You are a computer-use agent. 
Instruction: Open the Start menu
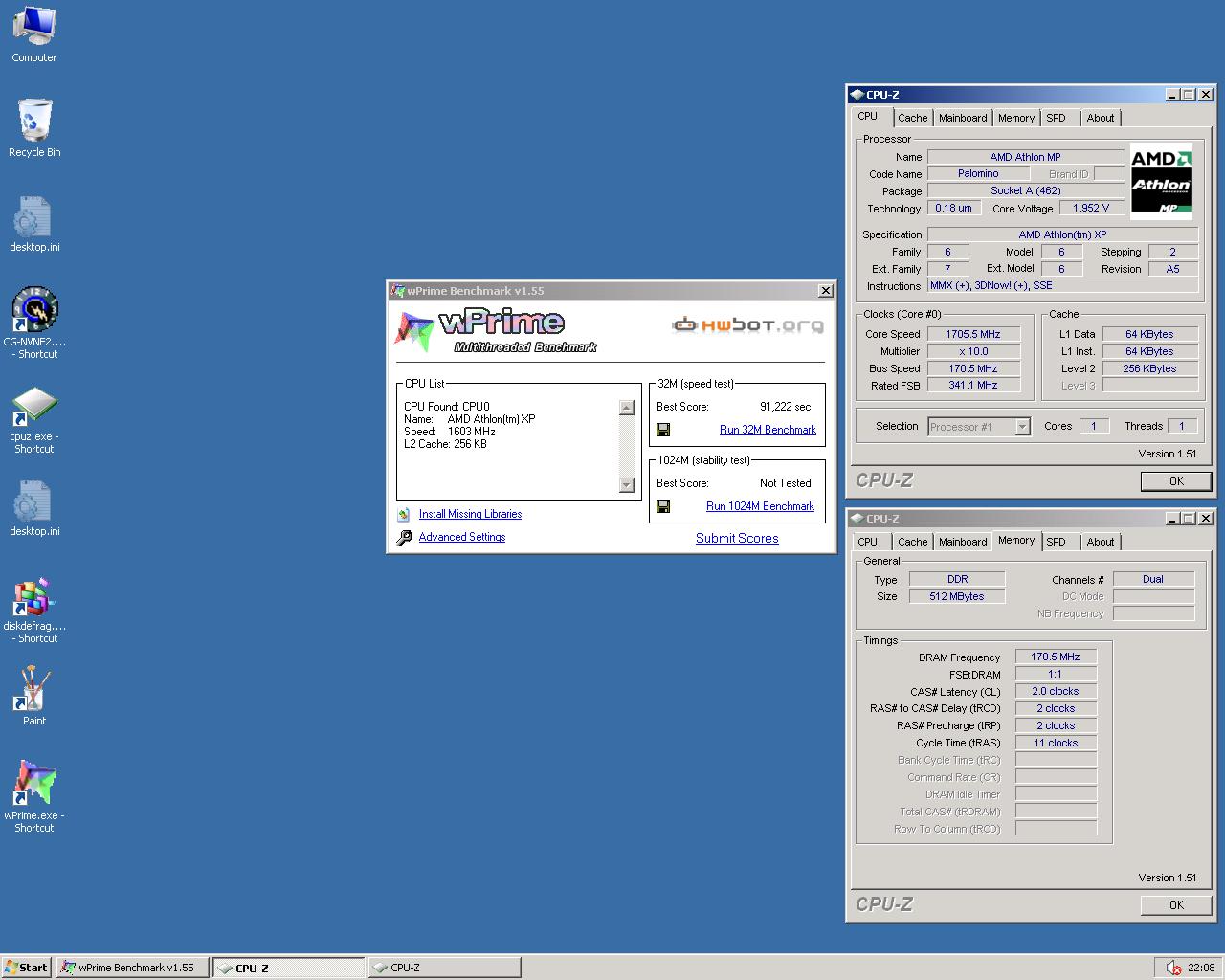coord(27,968)
